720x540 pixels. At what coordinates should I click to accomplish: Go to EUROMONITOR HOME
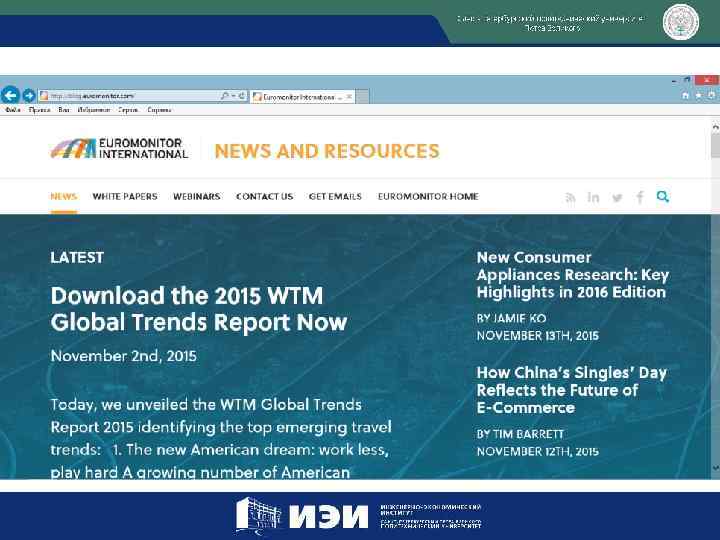pos(428,197)
